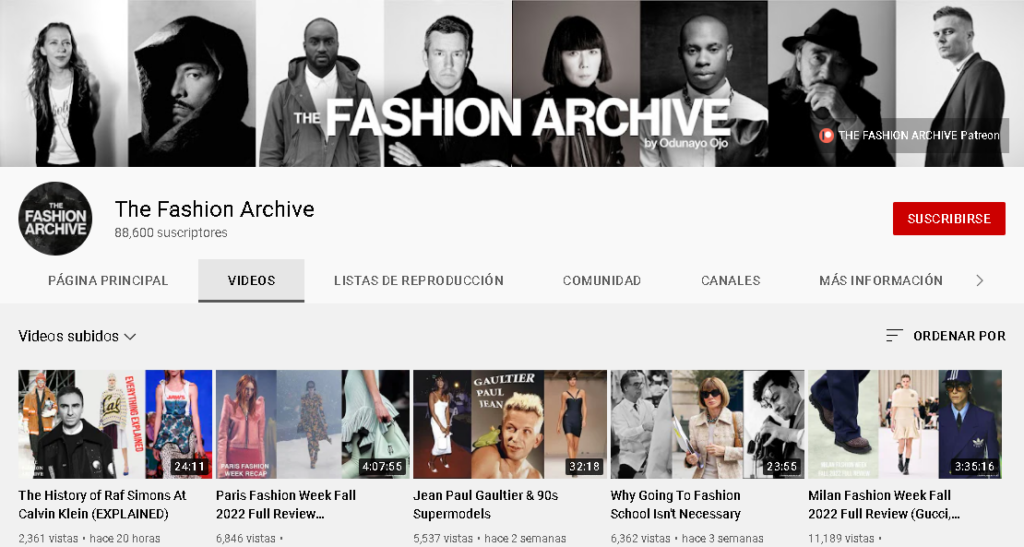Click the 6,846 vistas text

pyautogui.click(x=246, y=539)
